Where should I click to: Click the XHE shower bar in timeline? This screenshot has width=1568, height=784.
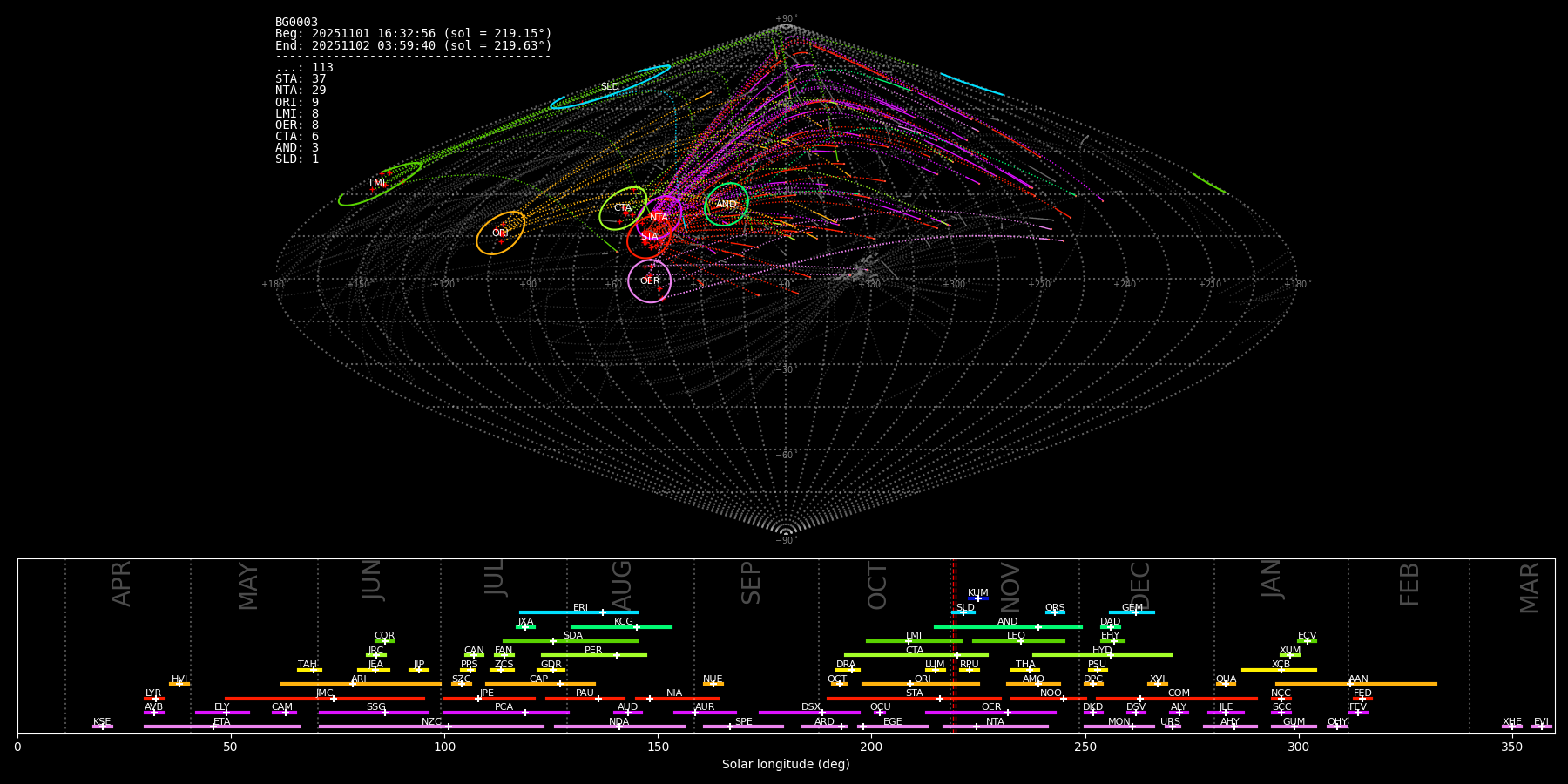coord(1512,727)
